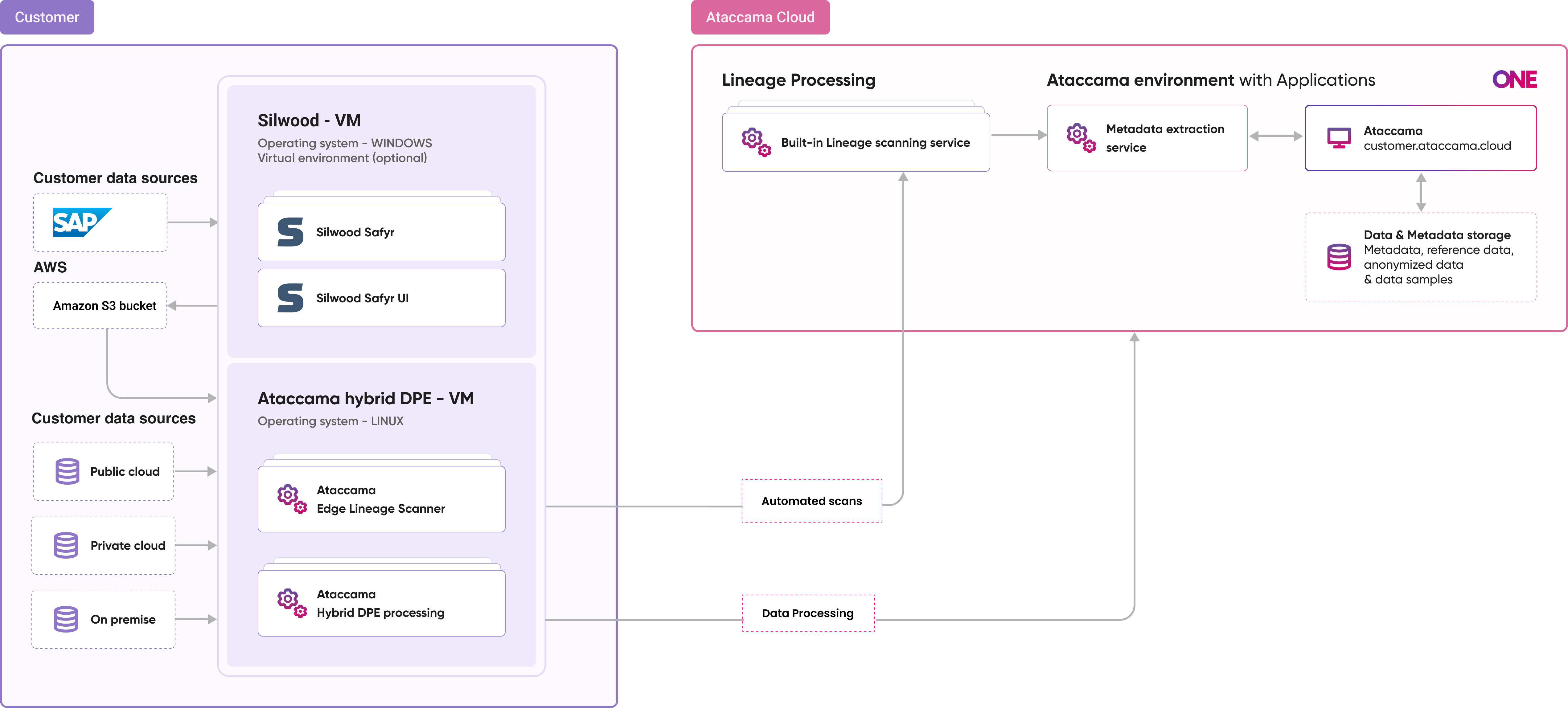Click the Ataccama Edge Lineage Scanner card
Image resolution: width=1568 pixels, height=708 pixels.
pos(382,499)
